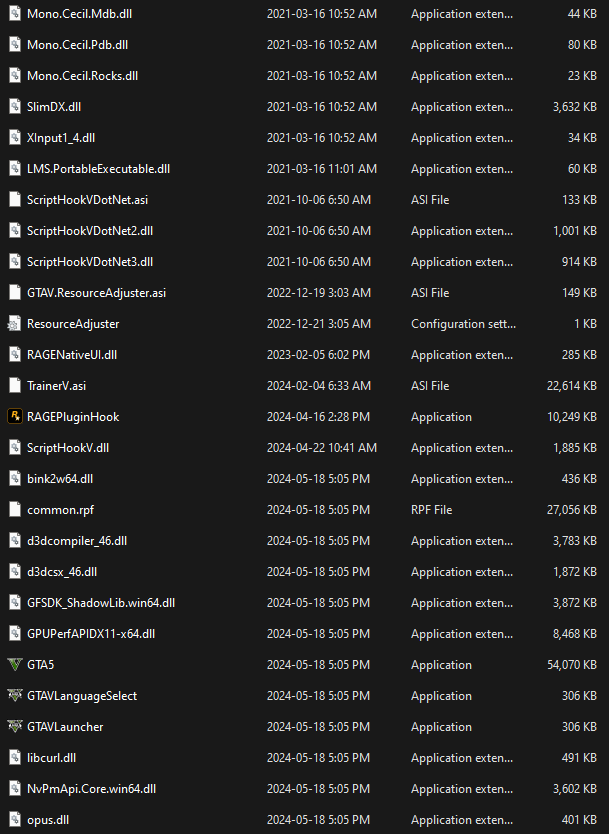609x834 pixels.
Task: Click the ScriptHookV.dll file icon
Action: pyautogui.click(x=15, y=447)
